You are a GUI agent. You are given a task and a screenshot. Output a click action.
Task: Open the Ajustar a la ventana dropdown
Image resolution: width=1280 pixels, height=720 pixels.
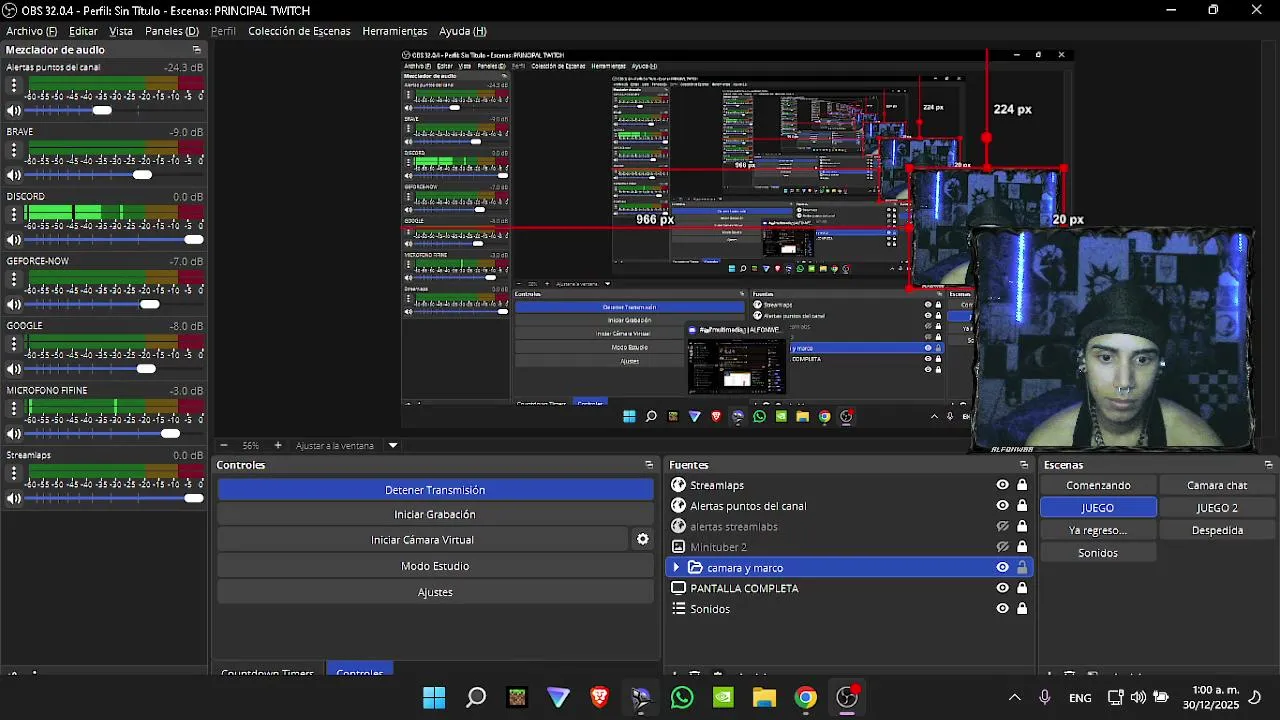point(393,446)
